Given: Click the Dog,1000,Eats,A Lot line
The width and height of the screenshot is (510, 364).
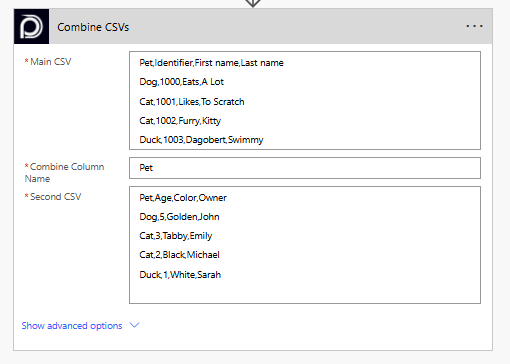Looking at the screenshot, I should click(x=181, y=82).
